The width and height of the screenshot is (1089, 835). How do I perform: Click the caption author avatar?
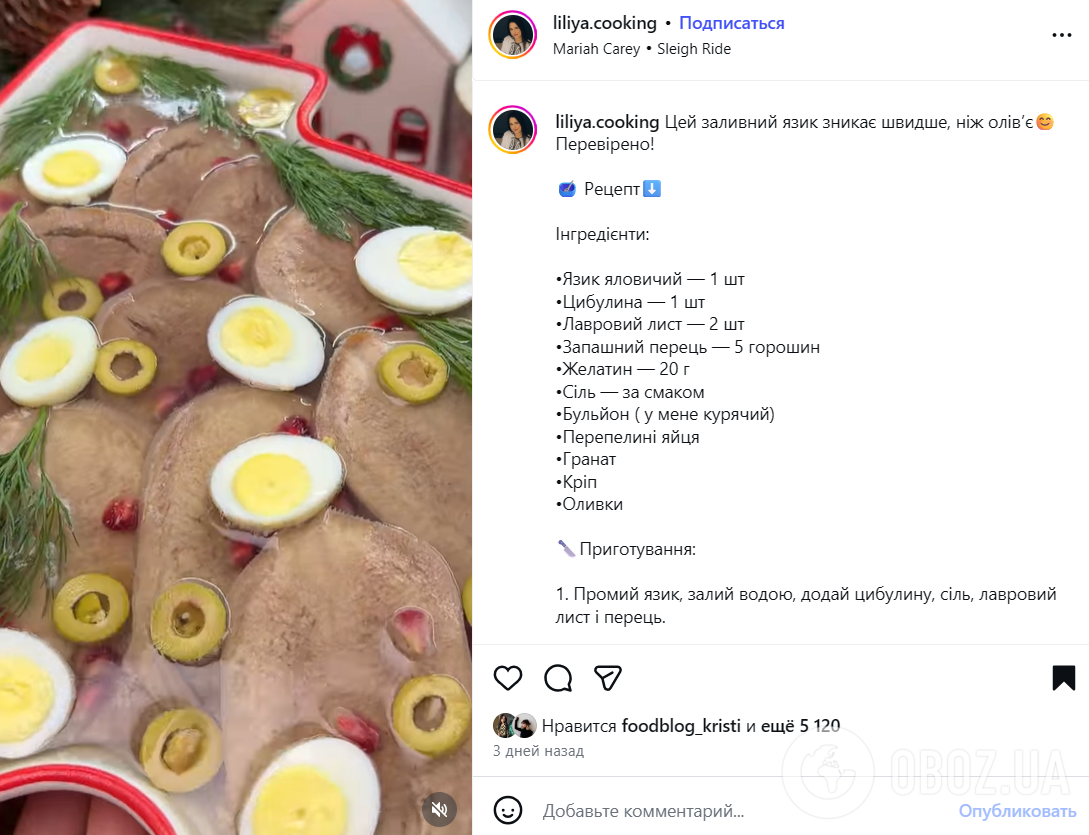pyautogui.click(x=513, y=130)
